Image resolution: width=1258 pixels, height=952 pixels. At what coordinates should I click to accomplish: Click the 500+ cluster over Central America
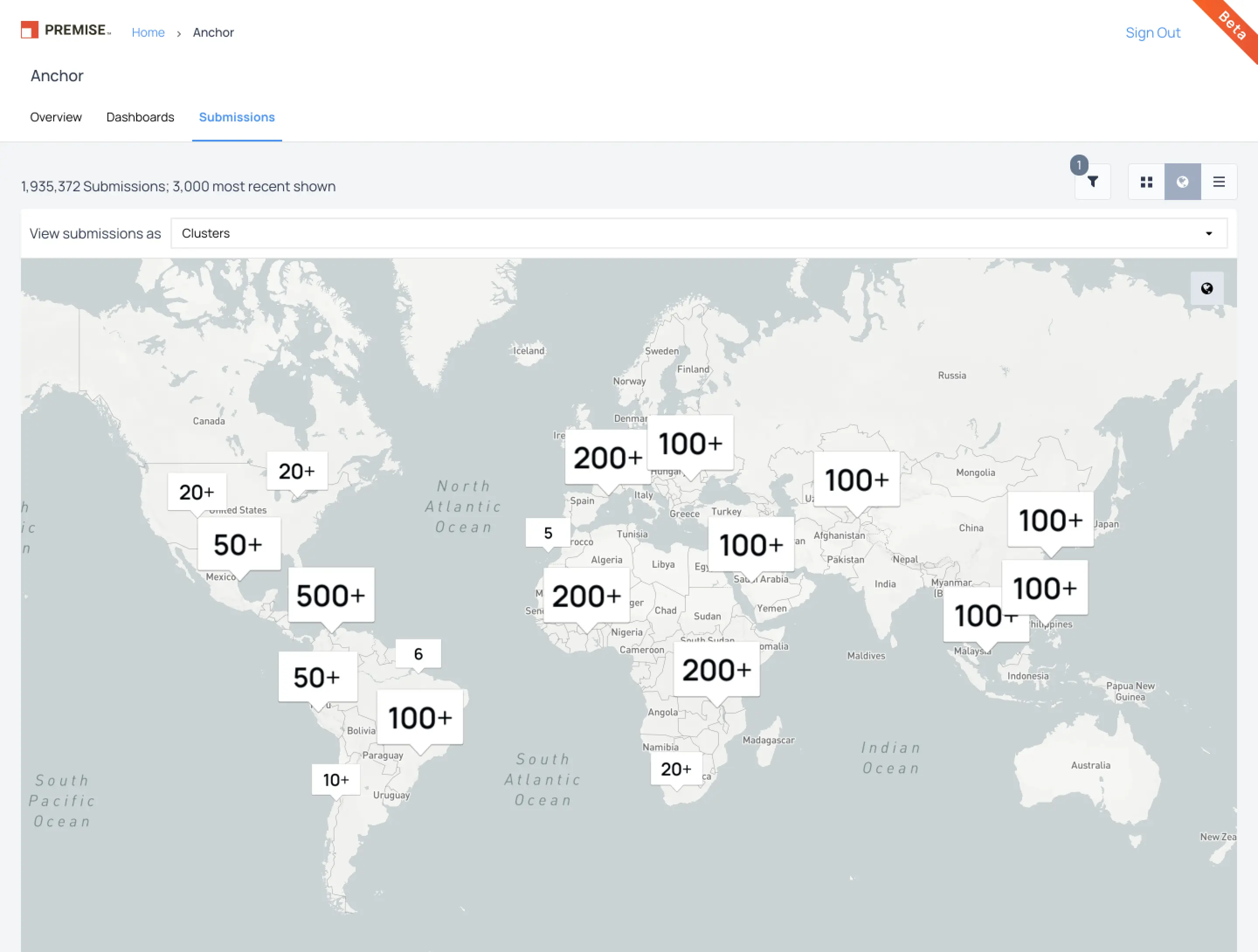tap(331, 595)
